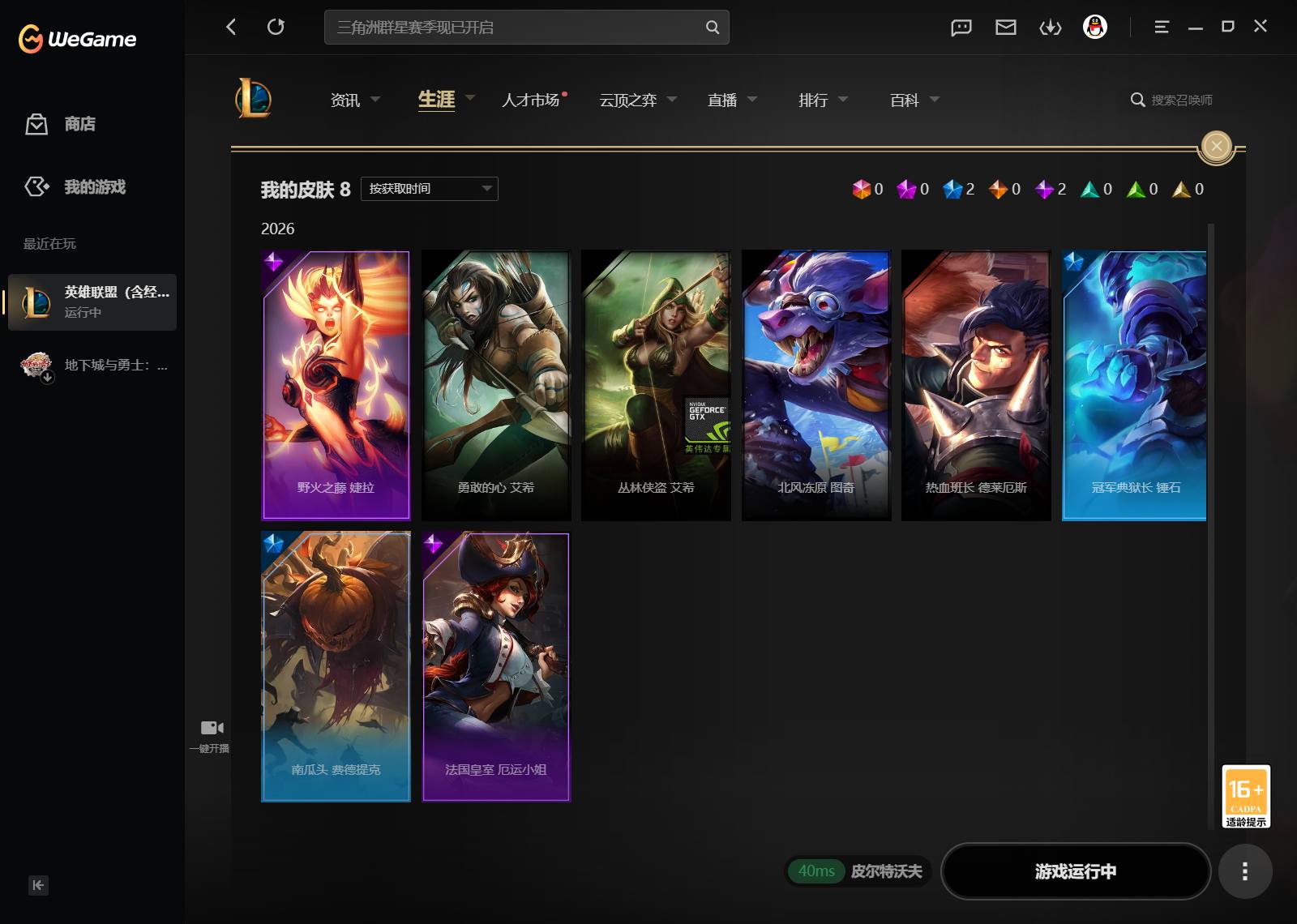1297x924 pixels.
Task: Open the 勇敢的心 艾希 skin card
Action: tap(496, 385)
